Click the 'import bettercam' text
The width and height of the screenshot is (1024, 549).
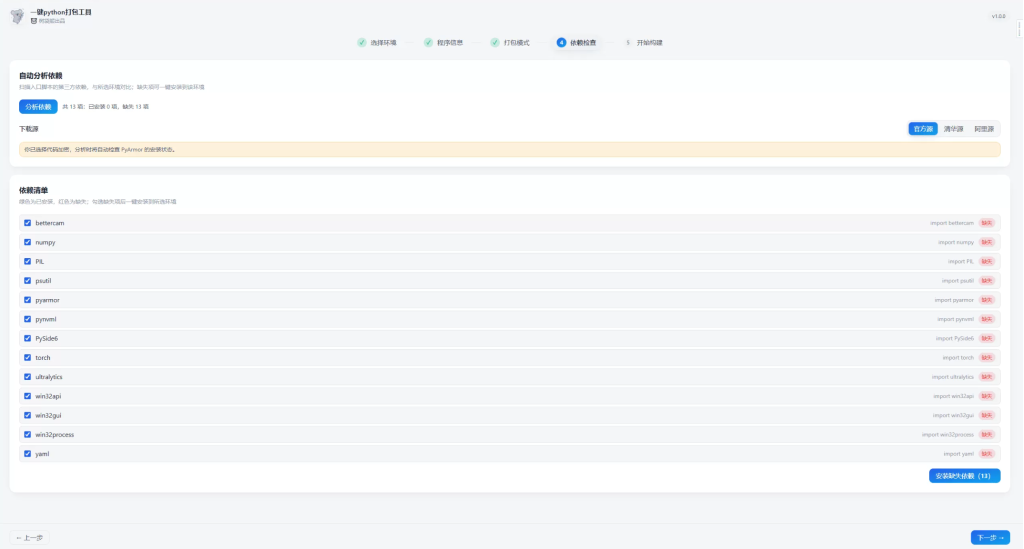tap(952, 223)
